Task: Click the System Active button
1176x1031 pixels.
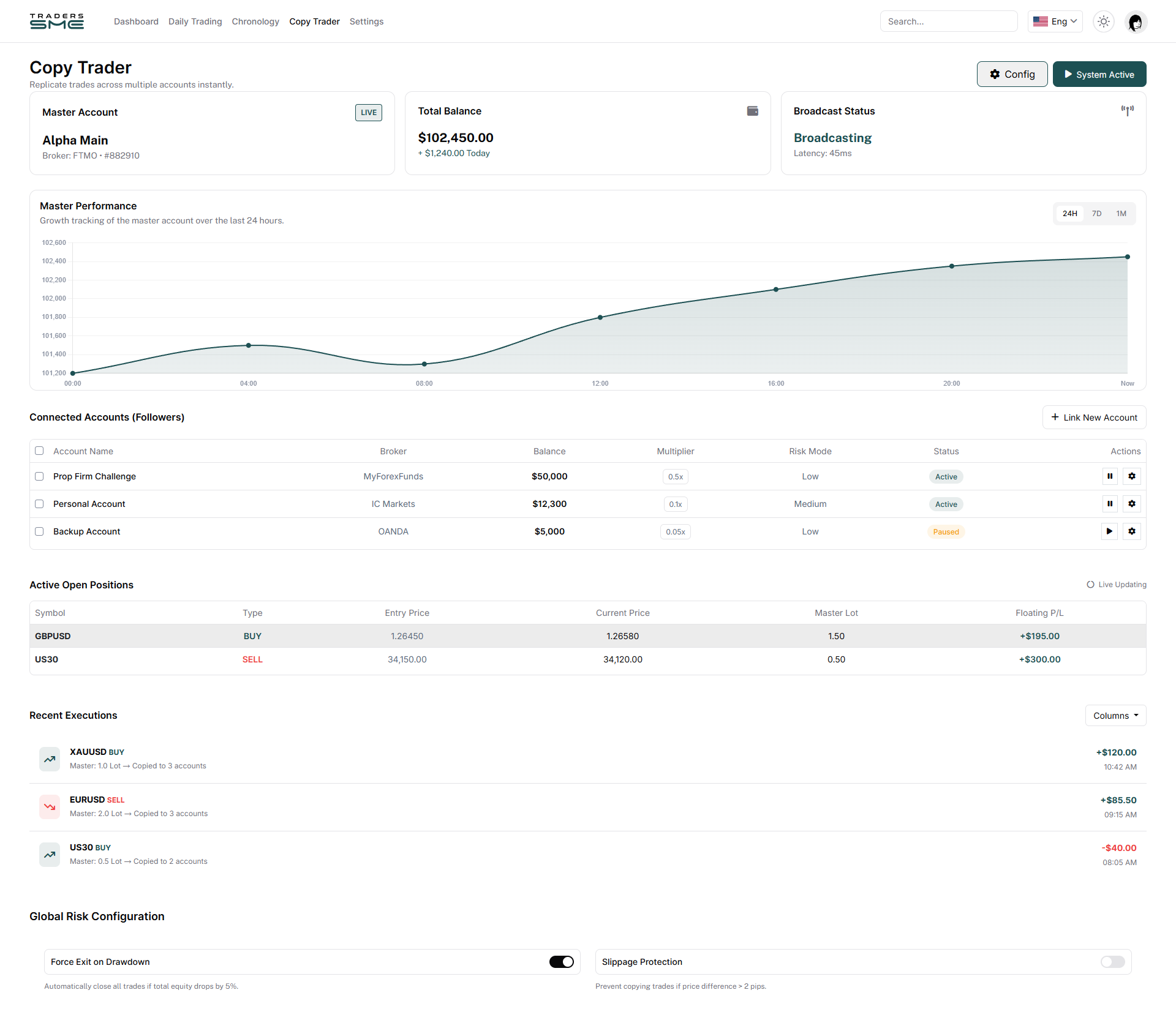Action: point(1099,73)
